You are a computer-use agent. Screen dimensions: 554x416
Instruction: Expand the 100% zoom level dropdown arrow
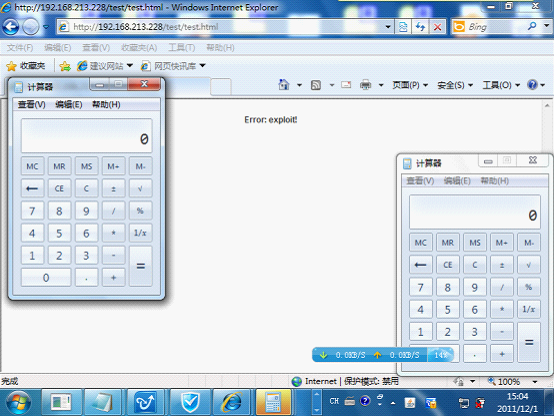[535, 382]
